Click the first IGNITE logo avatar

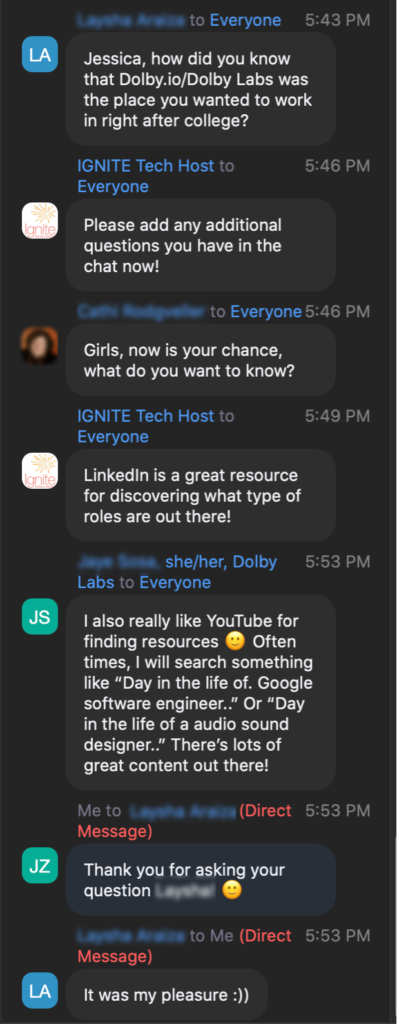click(x=40, y=220)
